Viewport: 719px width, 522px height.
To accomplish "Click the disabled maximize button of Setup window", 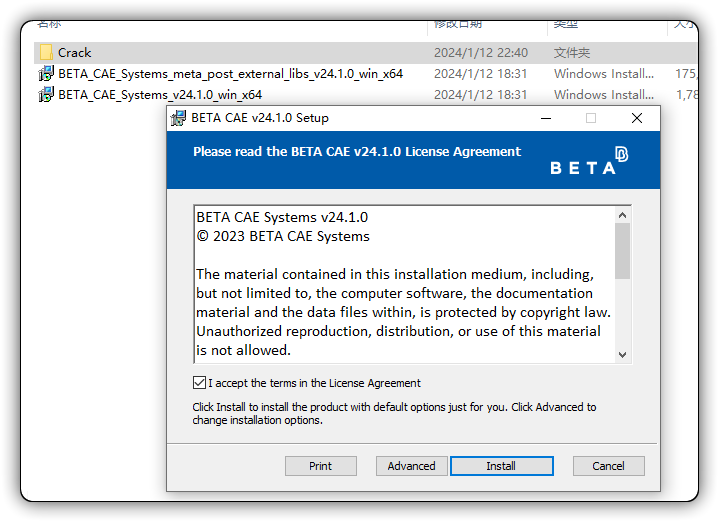I will (x=591, y=118).
